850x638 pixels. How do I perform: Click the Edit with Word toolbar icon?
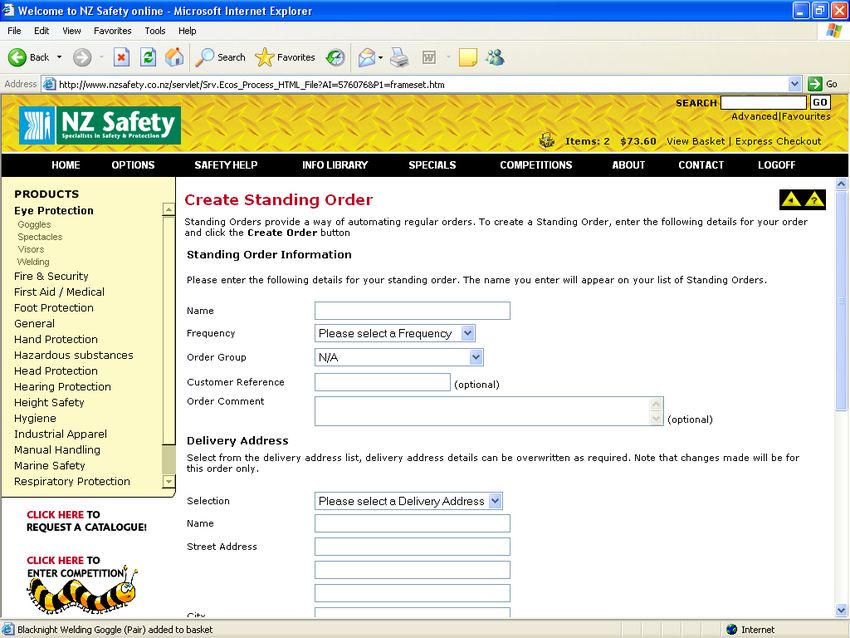click(429, 57)
